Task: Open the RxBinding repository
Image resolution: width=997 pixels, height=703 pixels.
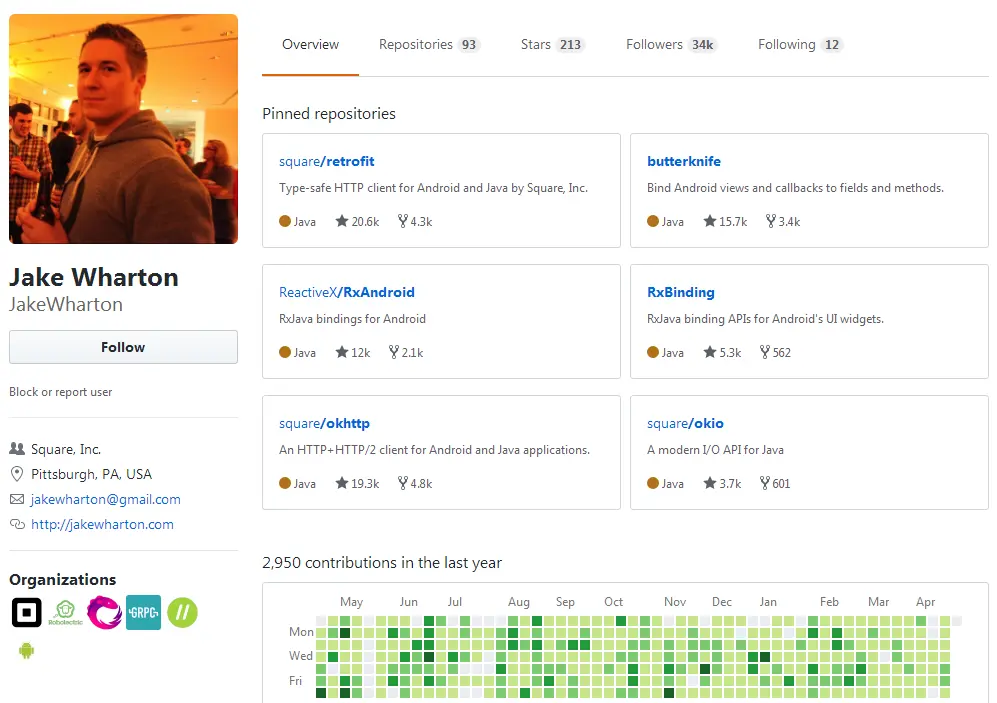Action: (x=681, y=292)
